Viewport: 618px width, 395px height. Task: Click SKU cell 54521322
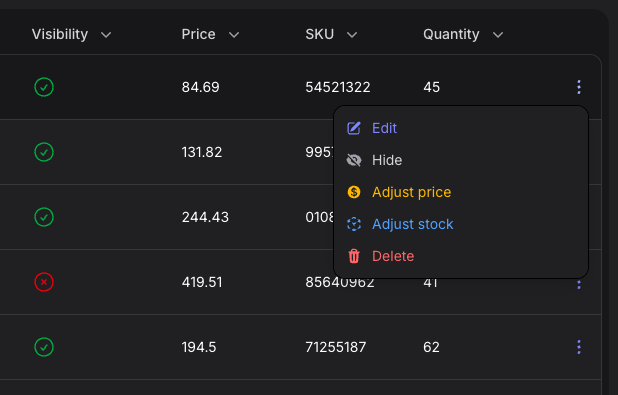(338, 87)
